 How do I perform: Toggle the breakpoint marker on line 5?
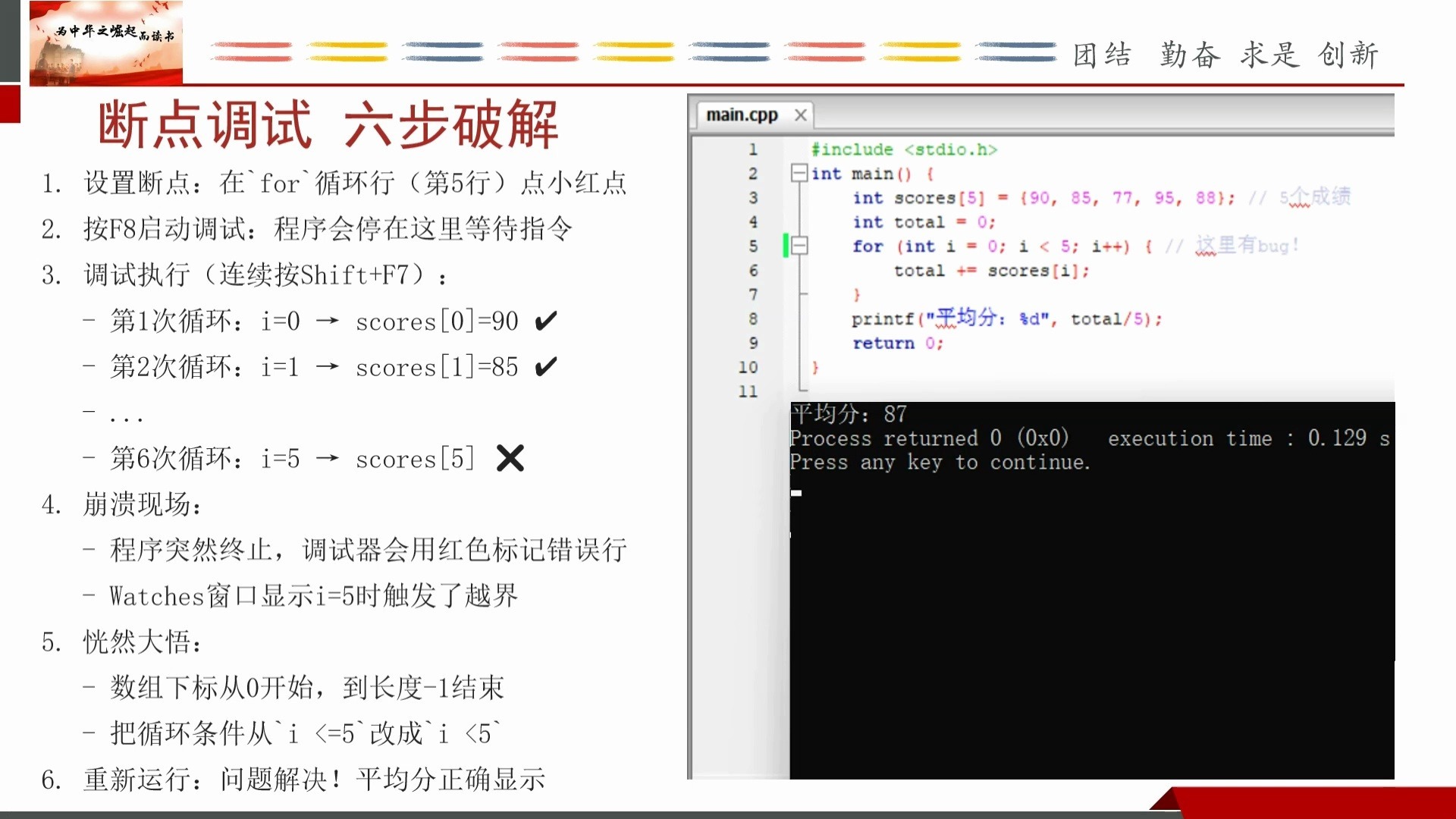pos(785,246)
